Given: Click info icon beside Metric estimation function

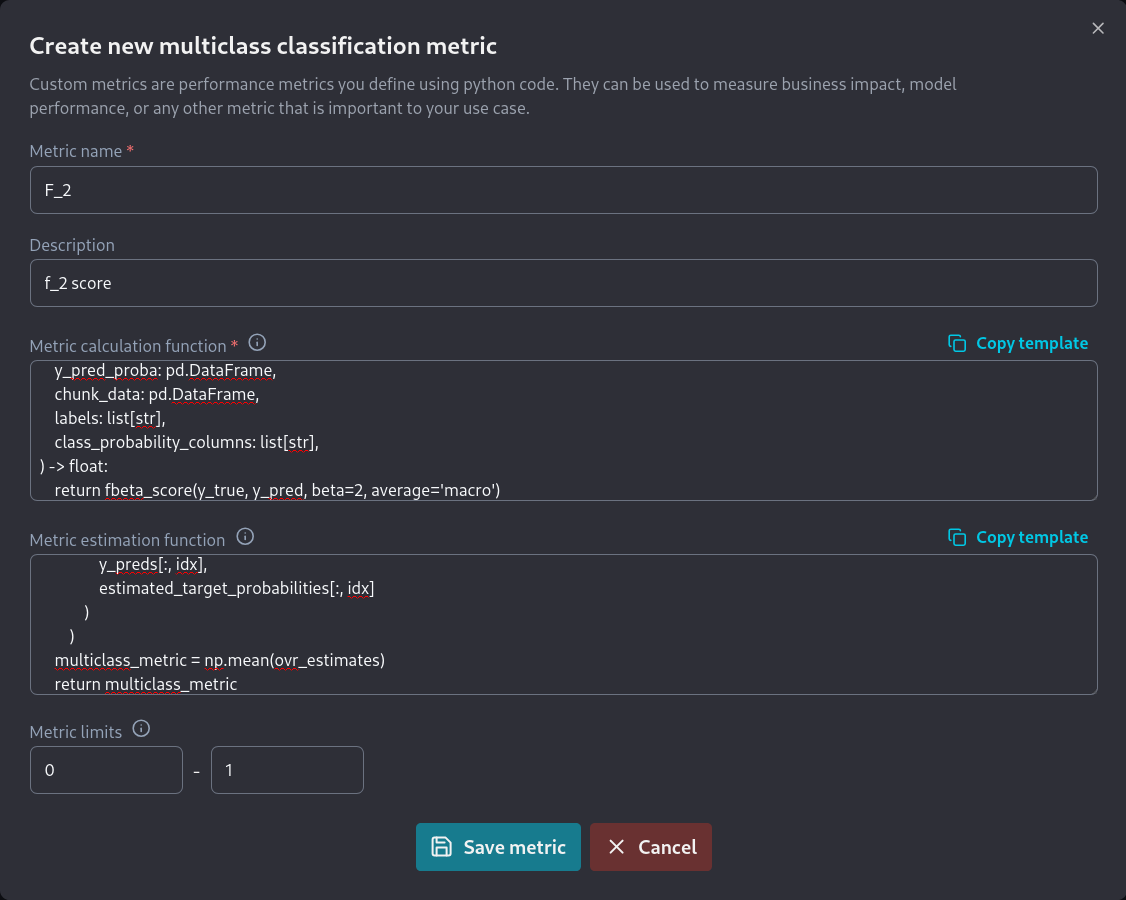Looking at the screenshot, I should pyautogui.click(x=245, y=537).
